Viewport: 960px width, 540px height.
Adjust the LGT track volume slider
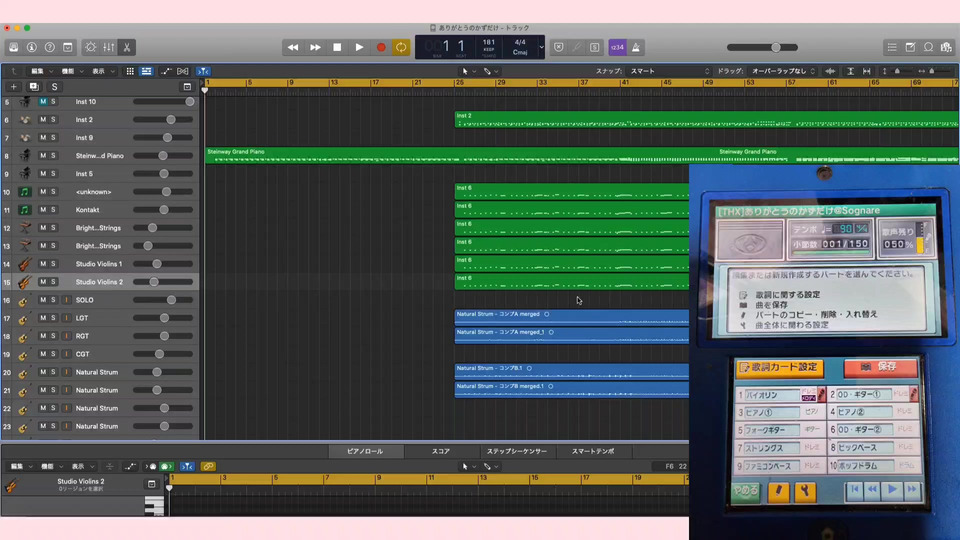pyautogui.click(x=163, y=318)
